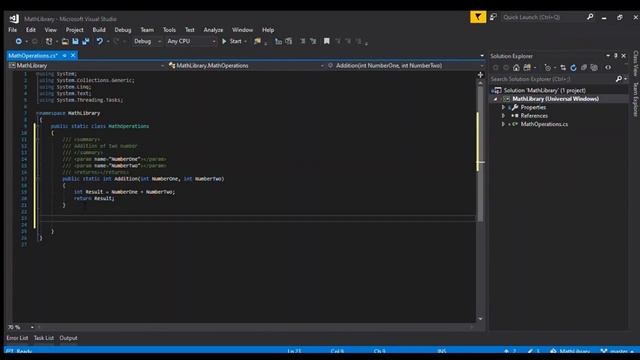Click the Pending Changes Filter clock icon
640x360 pixels.
tap(547, 68)
